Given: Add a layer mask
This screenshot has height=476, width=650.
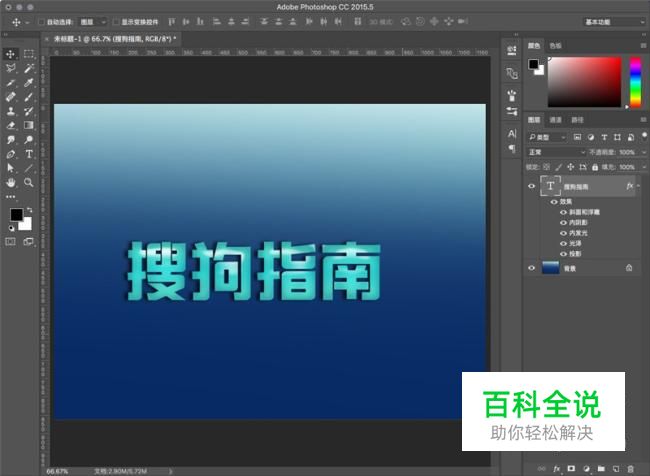Looking at the screenshot, I should (x=571, y=469).
